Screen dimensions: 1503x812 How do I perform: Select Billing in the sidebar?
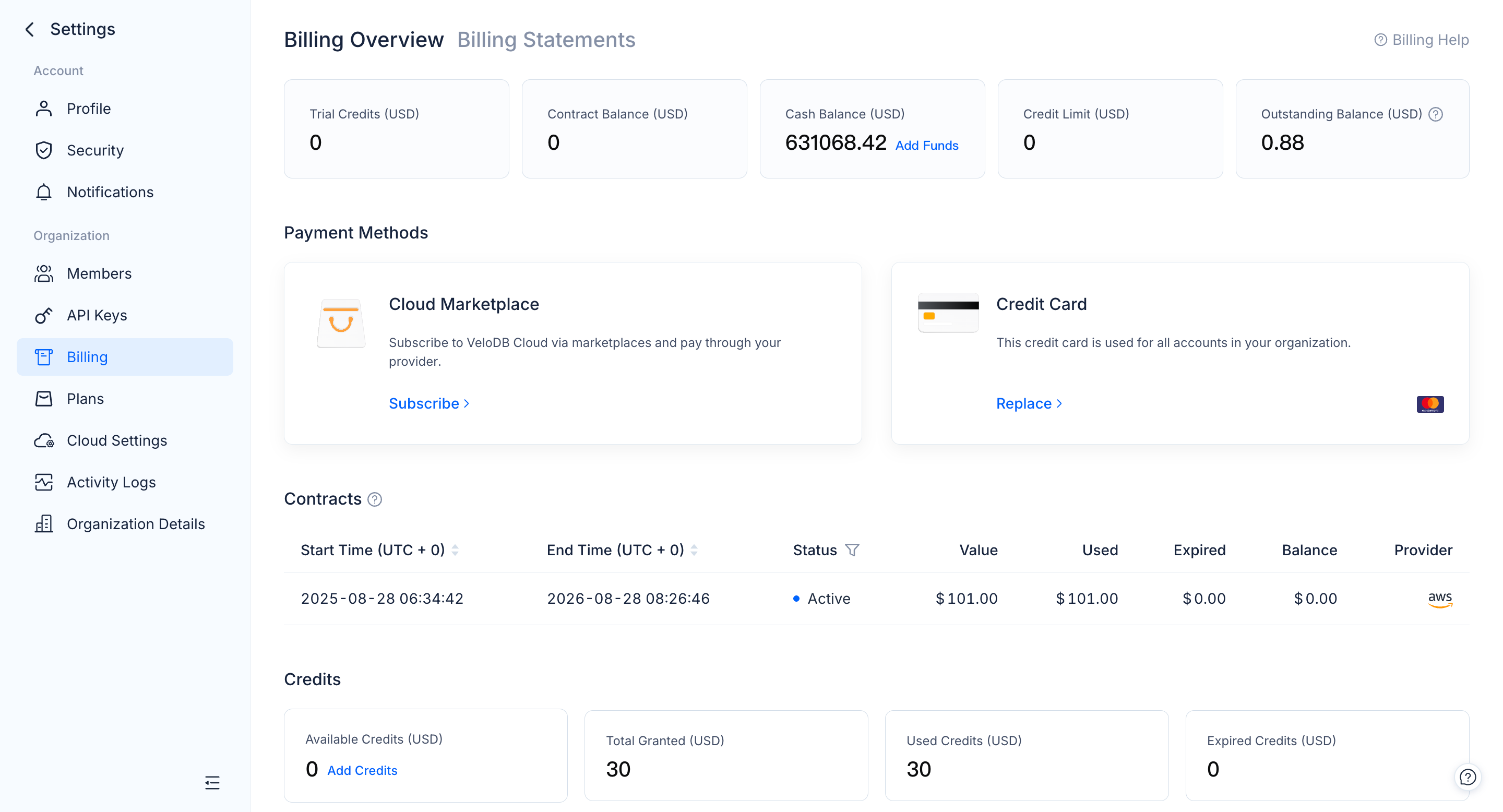pos(125,357)
